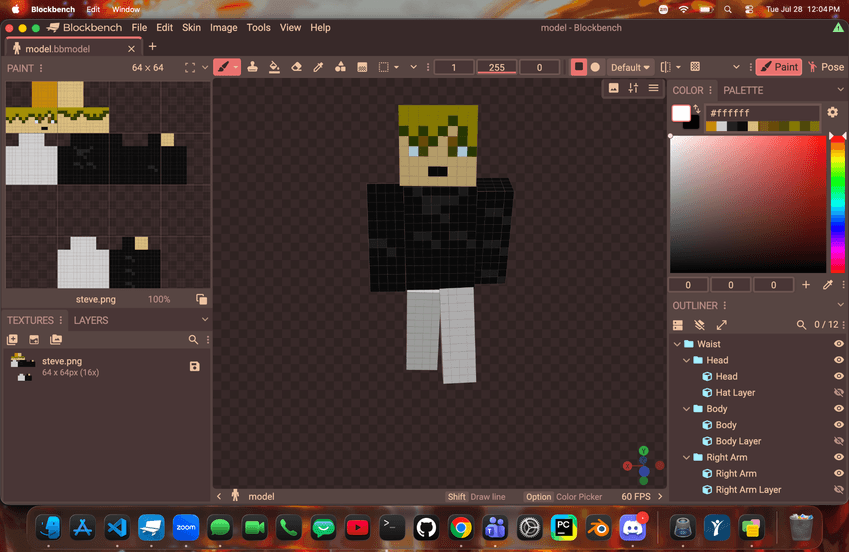
Task: Show the Right Arm Layer cube
Action: point(839,490)
